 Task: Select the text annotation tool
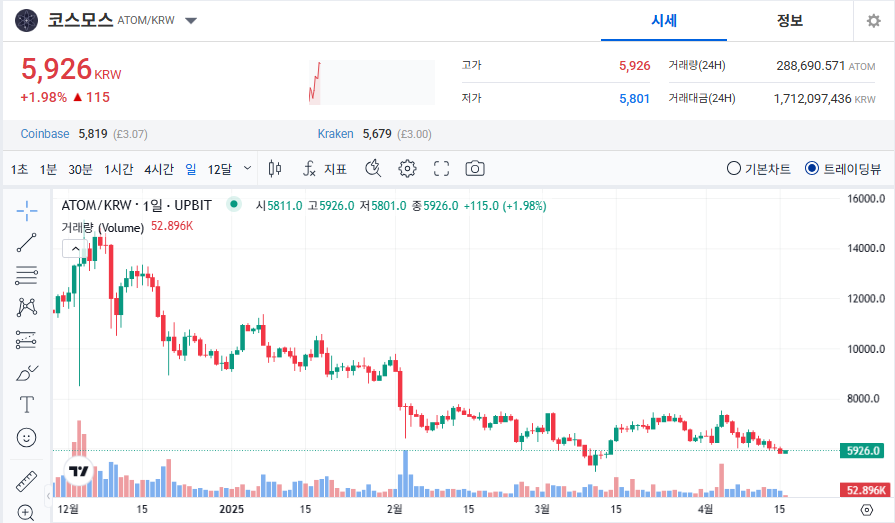coord(26,405)
